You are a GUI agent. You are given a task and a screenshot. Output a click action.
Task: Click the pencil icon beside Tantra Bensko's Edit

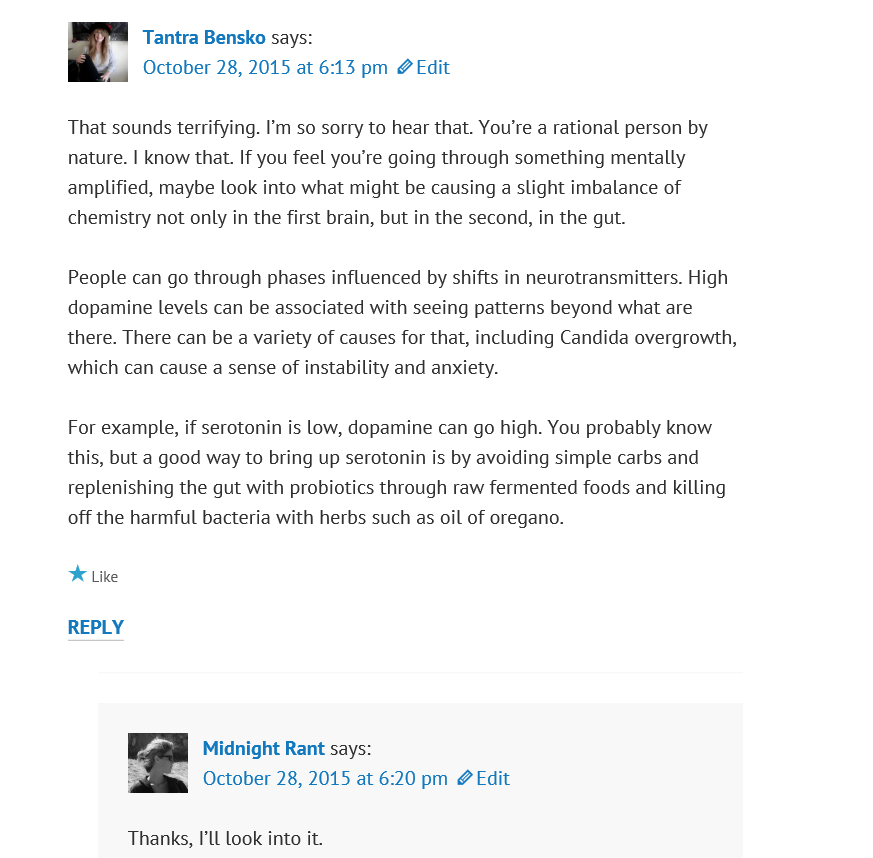(404, 67)
